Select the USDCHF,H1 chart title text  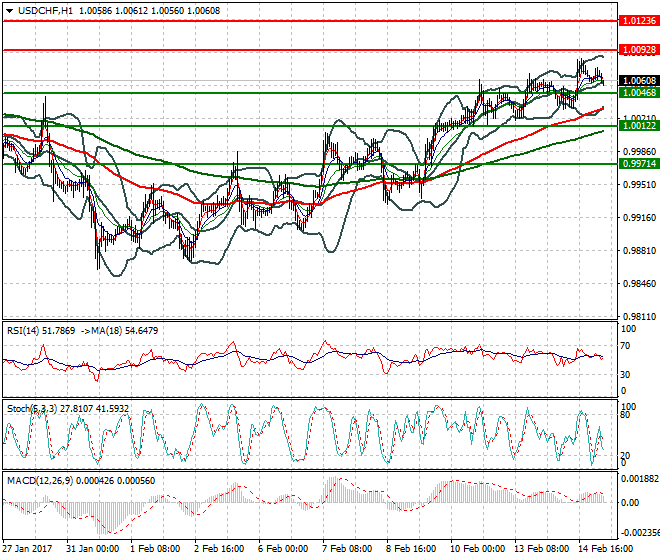pyautogui.click(x=45, y=11)
